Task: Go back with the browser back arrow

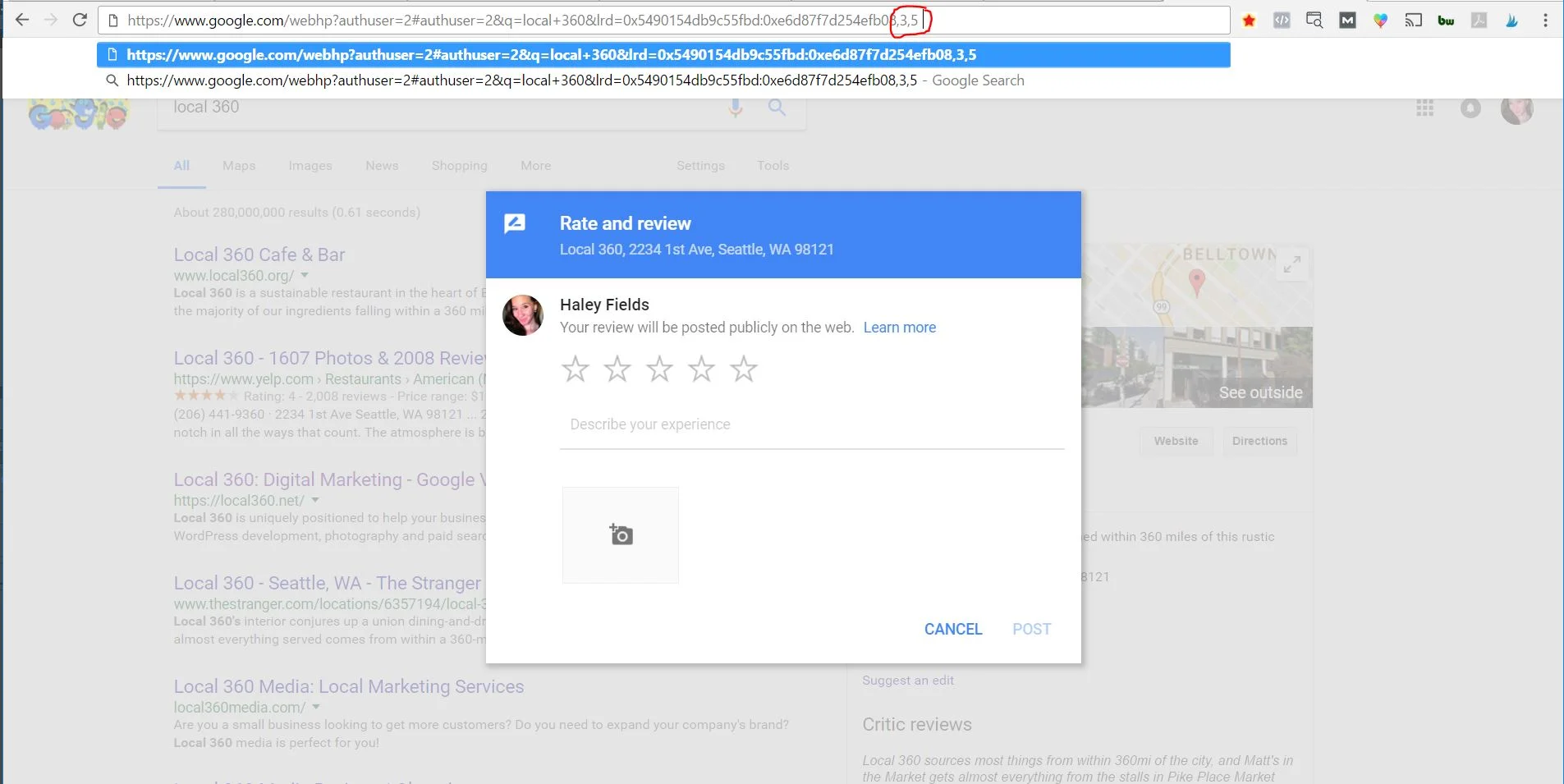Action: tap(22, 20)
